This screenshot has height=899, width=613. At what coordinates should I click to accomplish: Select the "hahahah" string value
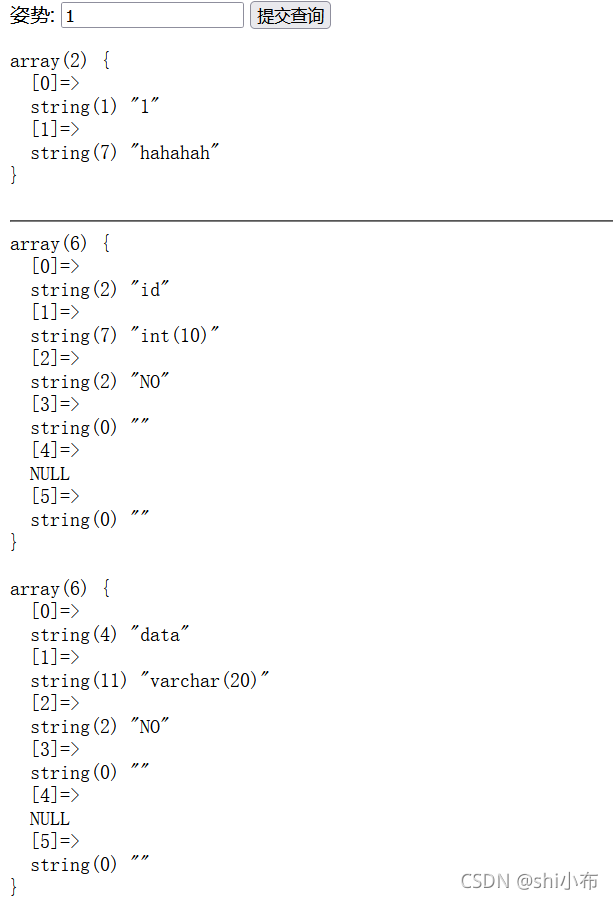pos(174,152)
